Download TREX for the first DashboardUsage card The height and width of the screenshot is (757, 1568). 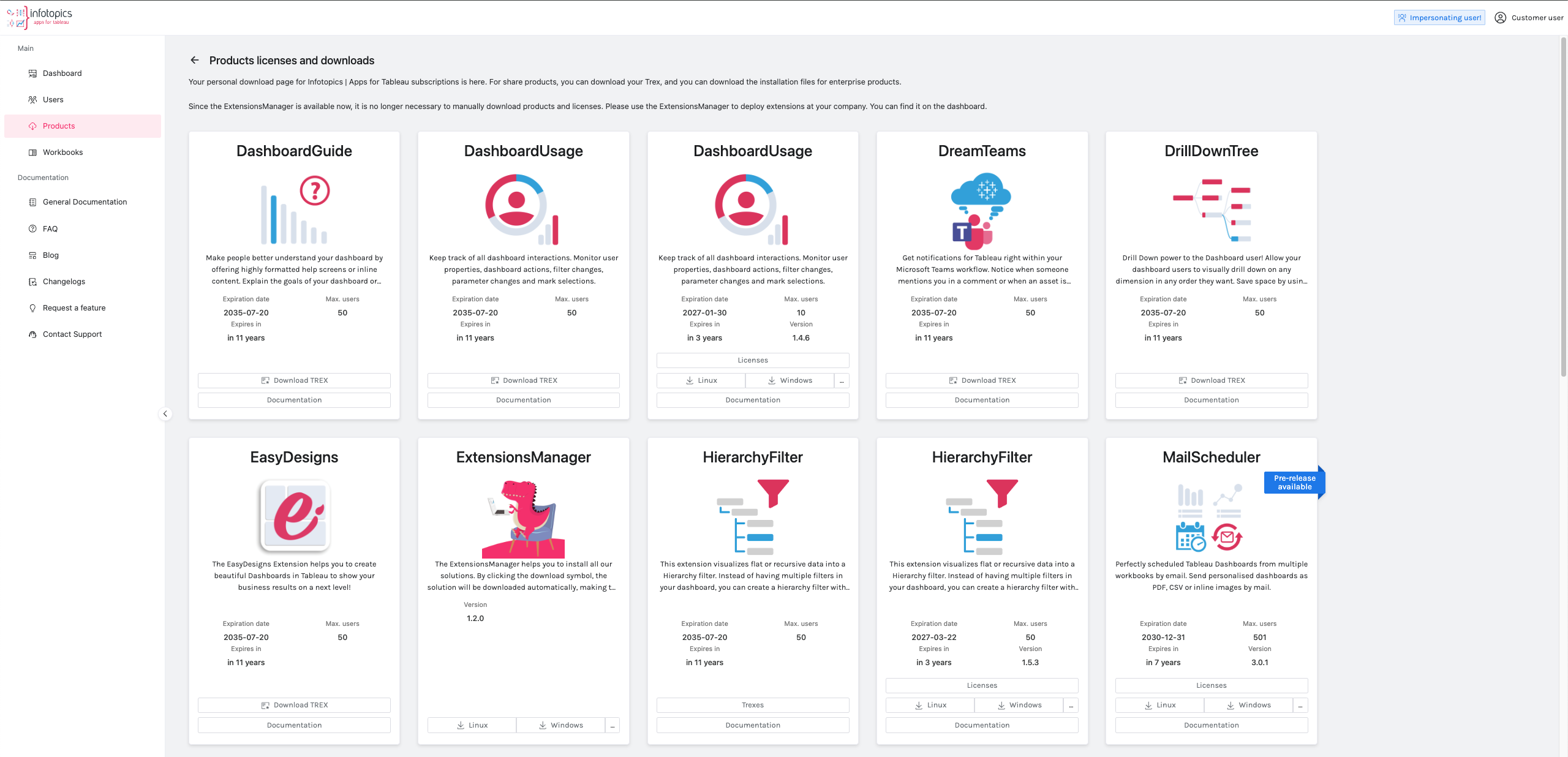tap(524, 381)
